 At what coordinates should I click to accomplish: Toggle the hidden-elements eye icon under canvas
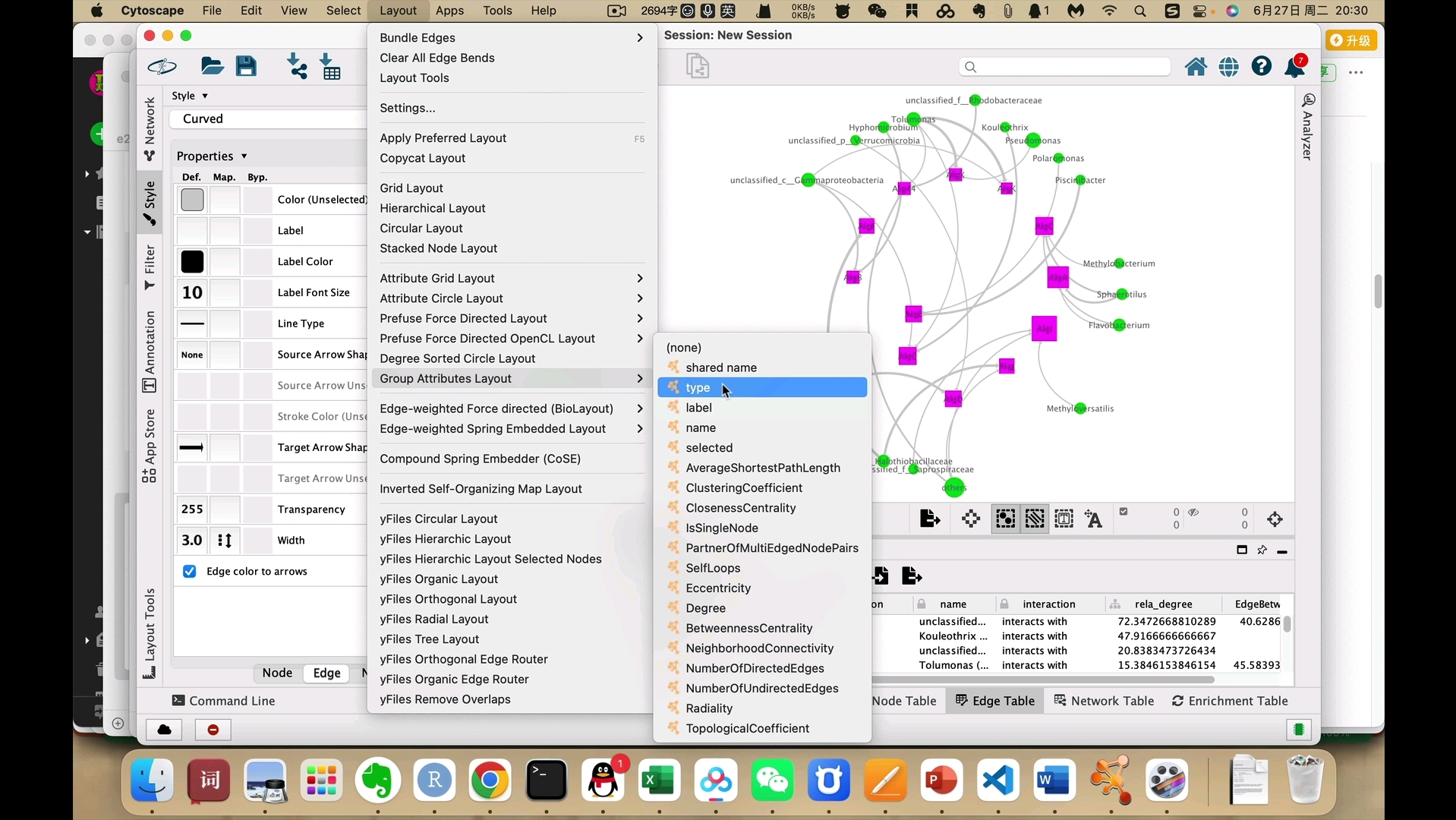[1193, 512]
